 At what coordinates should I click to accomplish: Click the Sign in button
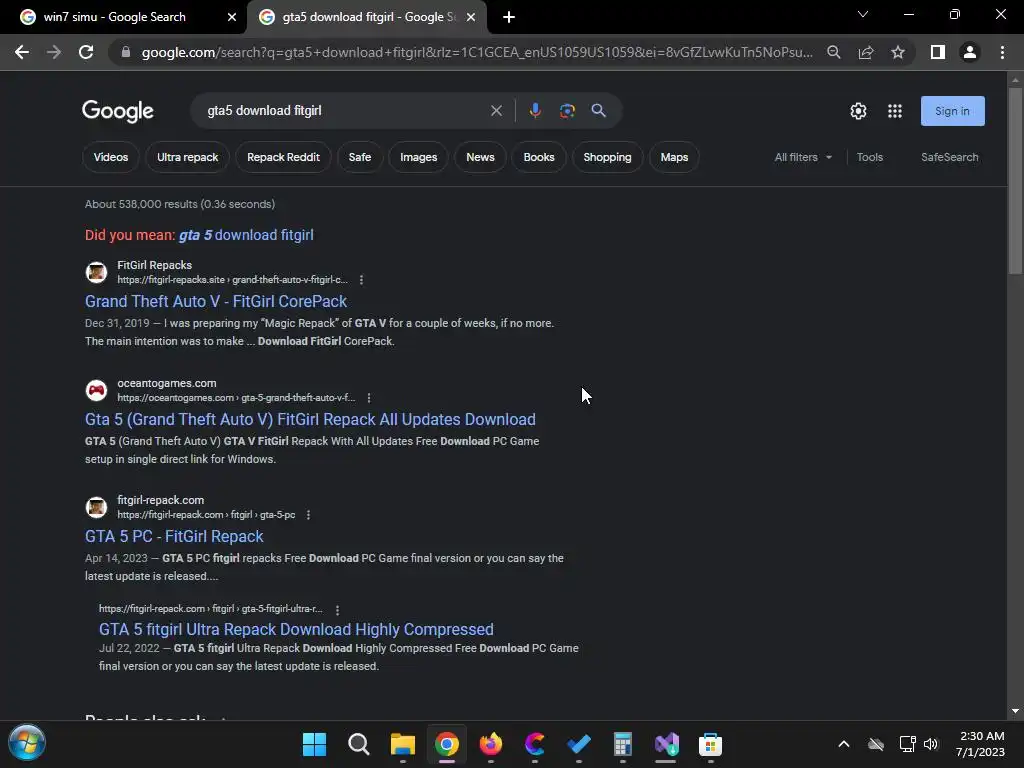(953, 111)
